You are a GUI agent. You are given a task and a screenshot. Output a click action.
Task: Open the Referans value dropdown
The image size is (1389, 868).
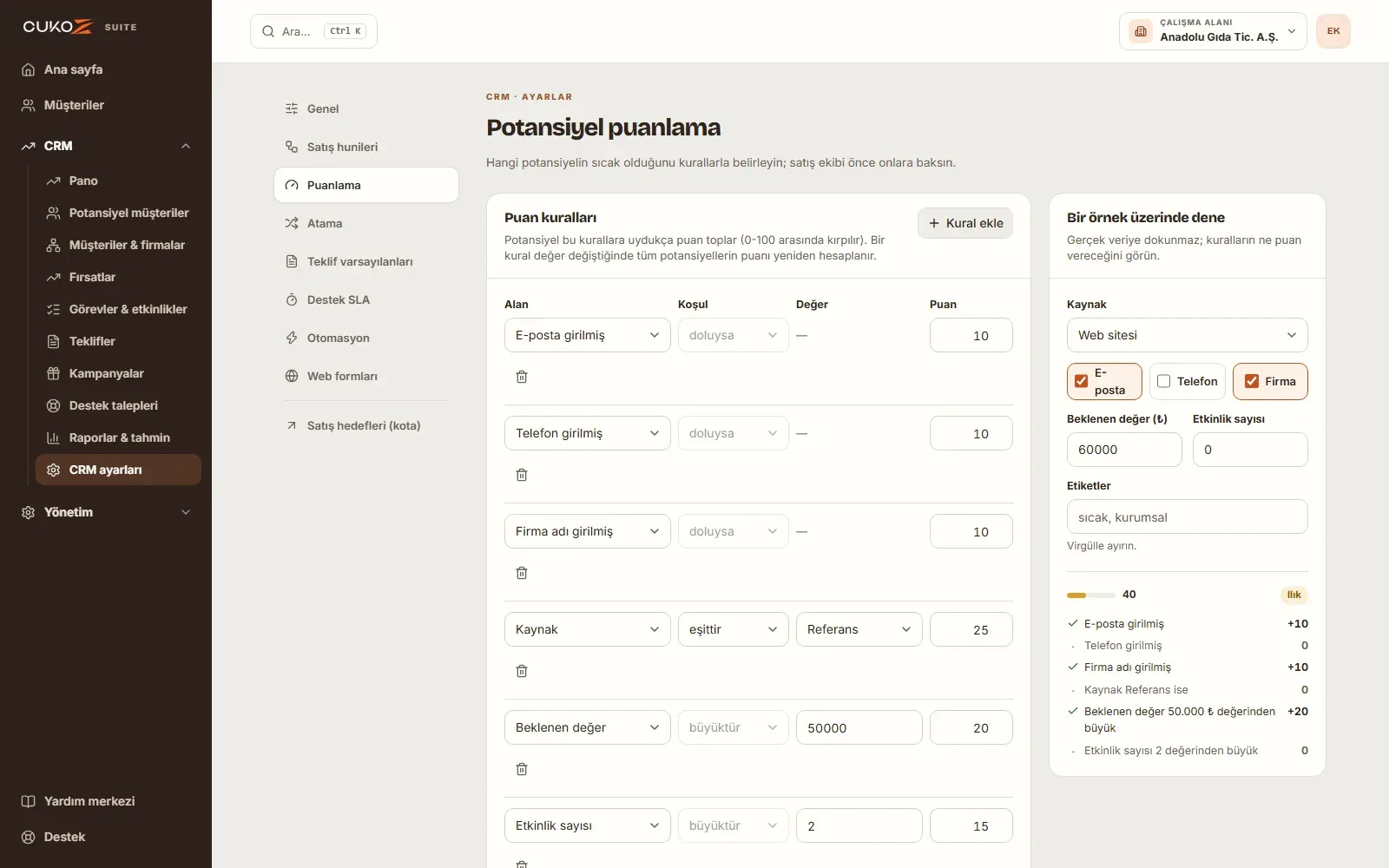pos(859,629)
